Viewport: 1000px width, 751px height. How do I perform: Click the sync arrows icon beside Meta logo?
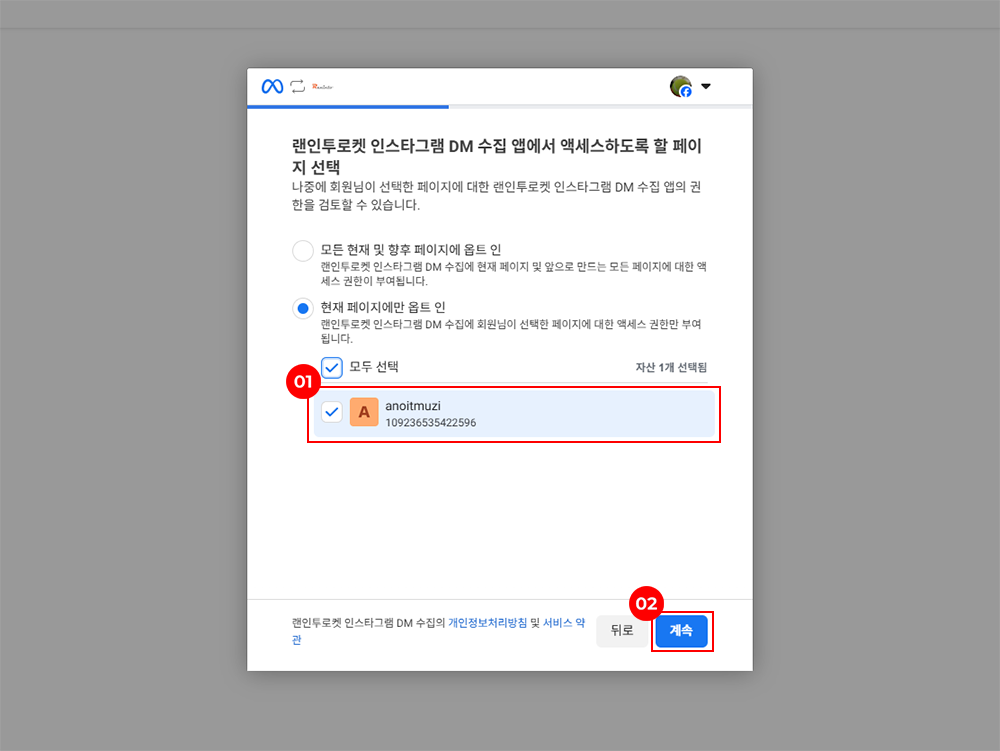(x=298, y=87)
